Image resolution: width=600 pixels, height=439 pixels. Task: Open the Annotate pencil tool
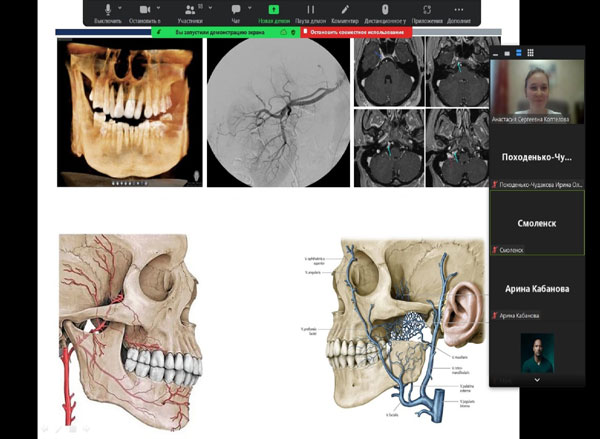[x=346, y=11]
